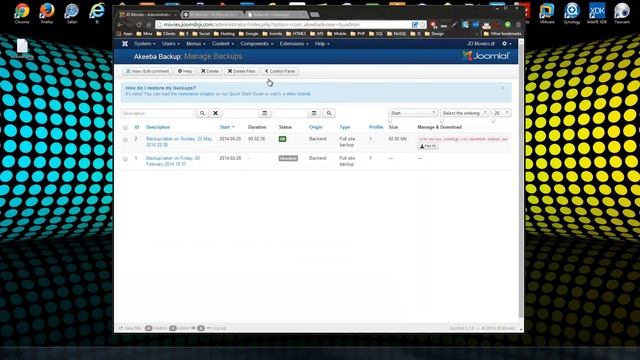Open the Sunday 25 May backup description link
The image size is (640, 360).
click(x=179, y=142)
